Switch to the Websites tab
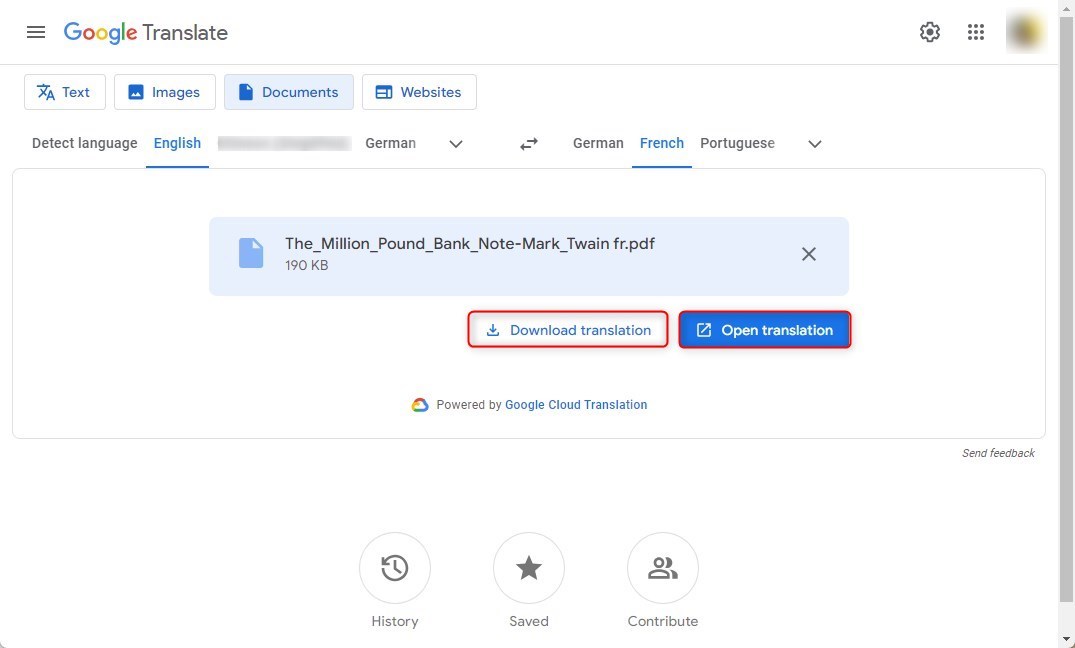The width and height of the screenshot is (1075, 648). [419, 92]
